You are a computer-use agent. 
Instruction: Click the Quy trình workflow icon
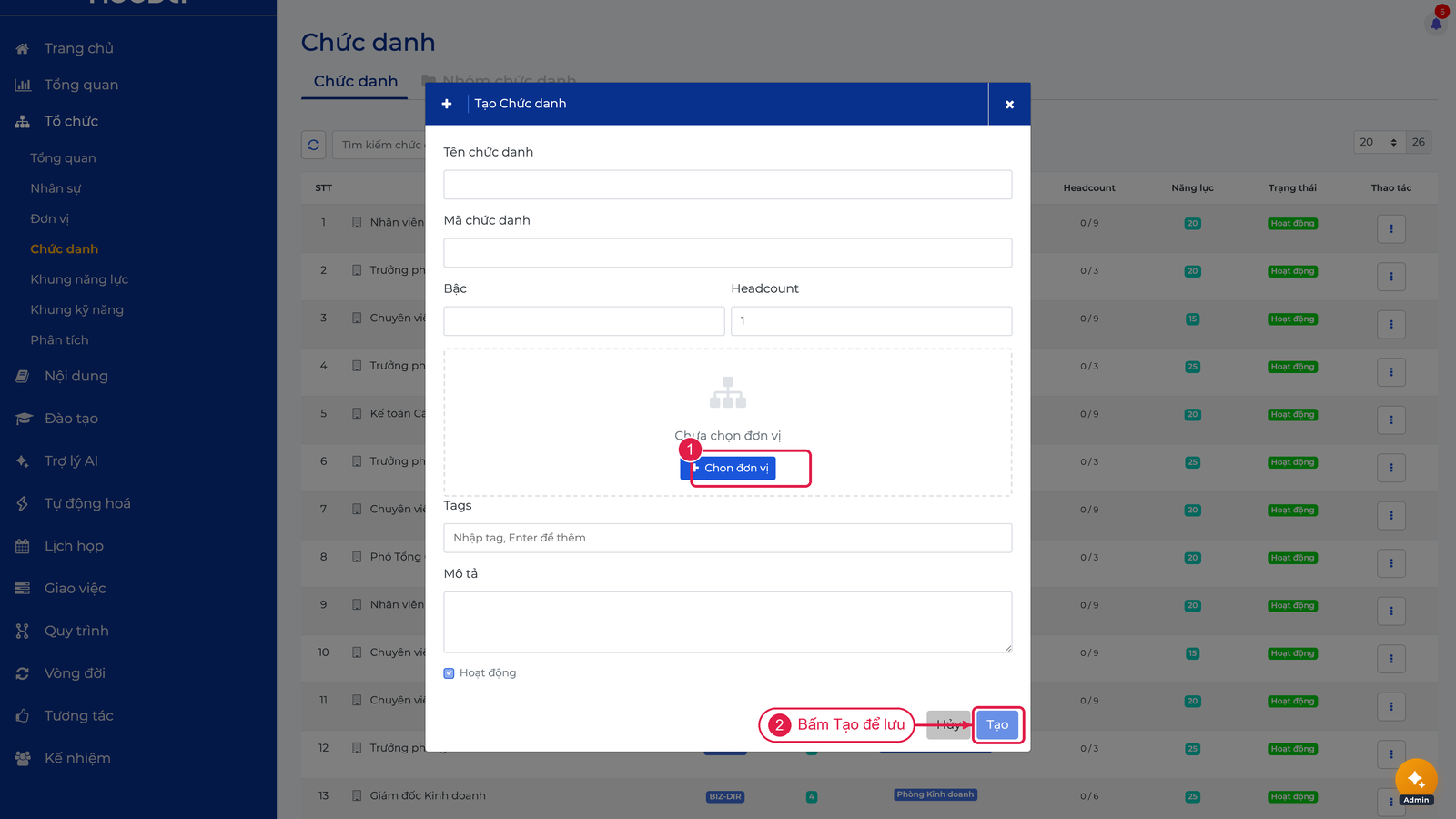point(23,631)
